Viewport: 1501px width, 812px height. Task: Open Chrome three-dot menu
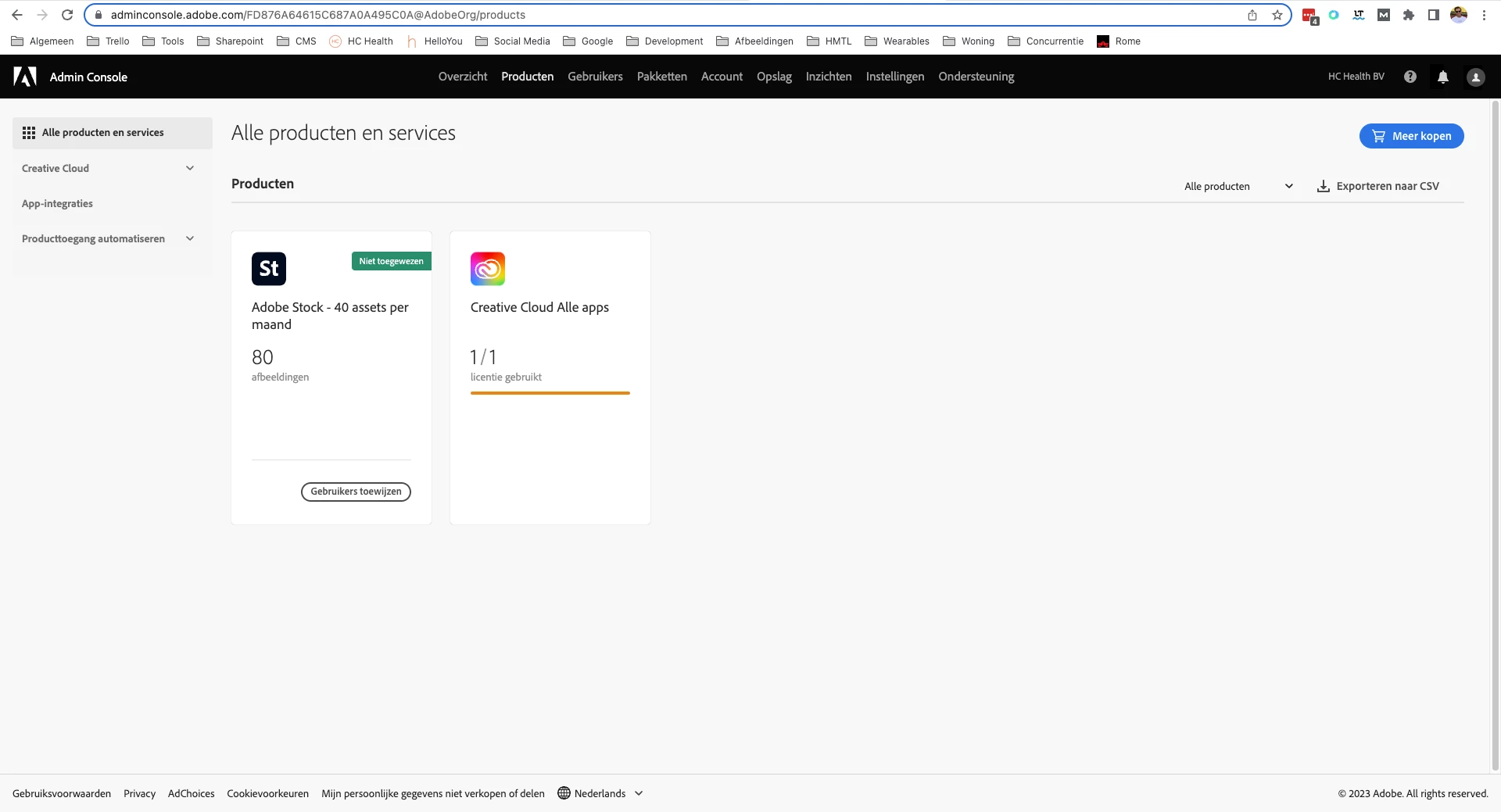coord(1484,15)
